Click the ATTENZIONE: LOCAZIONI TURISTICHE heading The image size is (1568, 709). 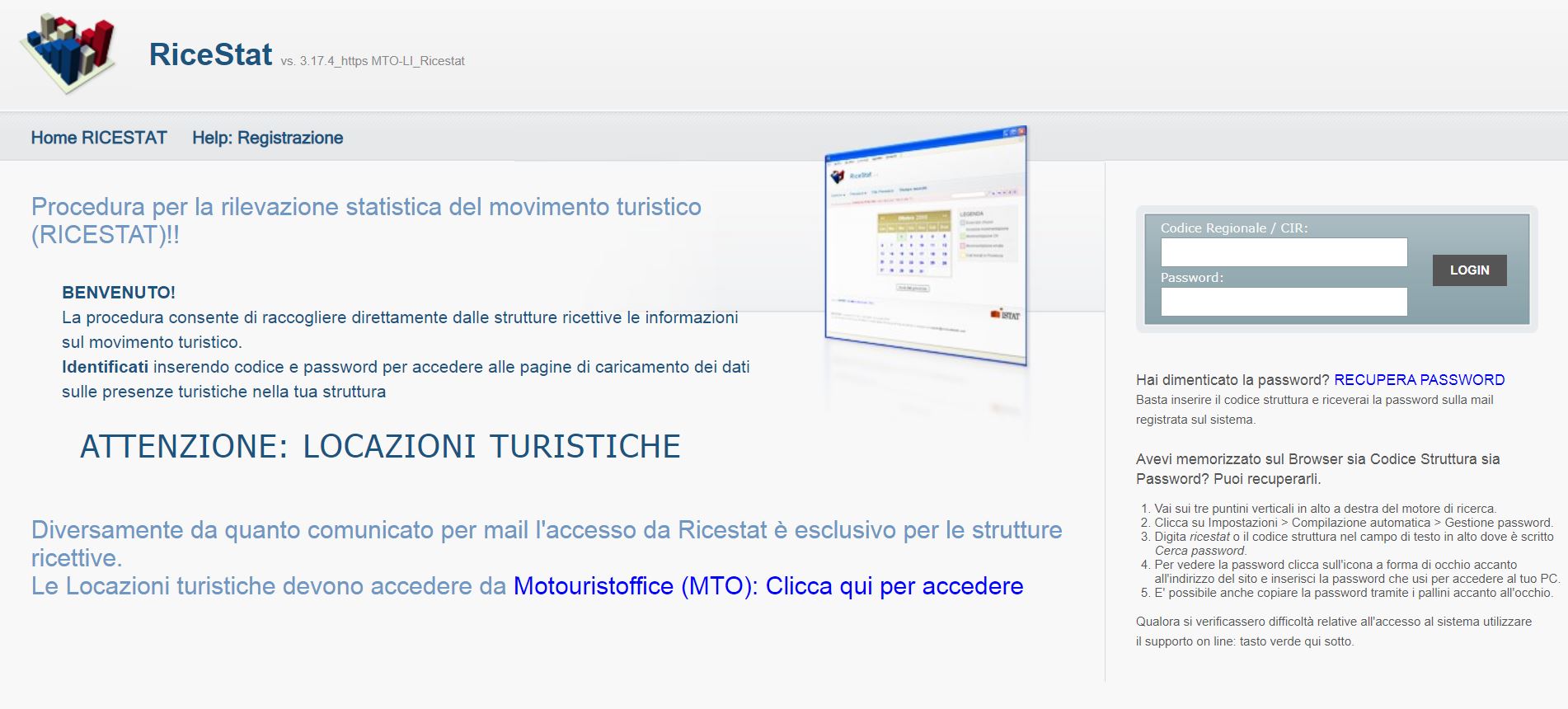coord(380,447)
